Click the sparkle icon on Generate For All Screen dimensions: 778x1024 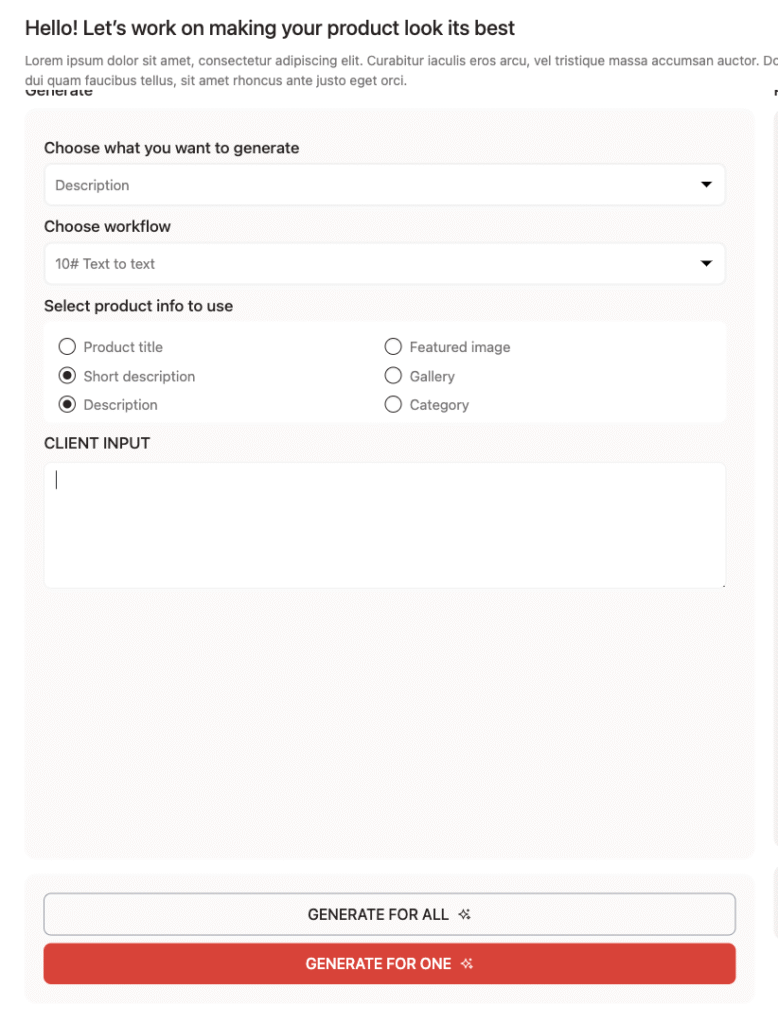(x=464, y=914)
